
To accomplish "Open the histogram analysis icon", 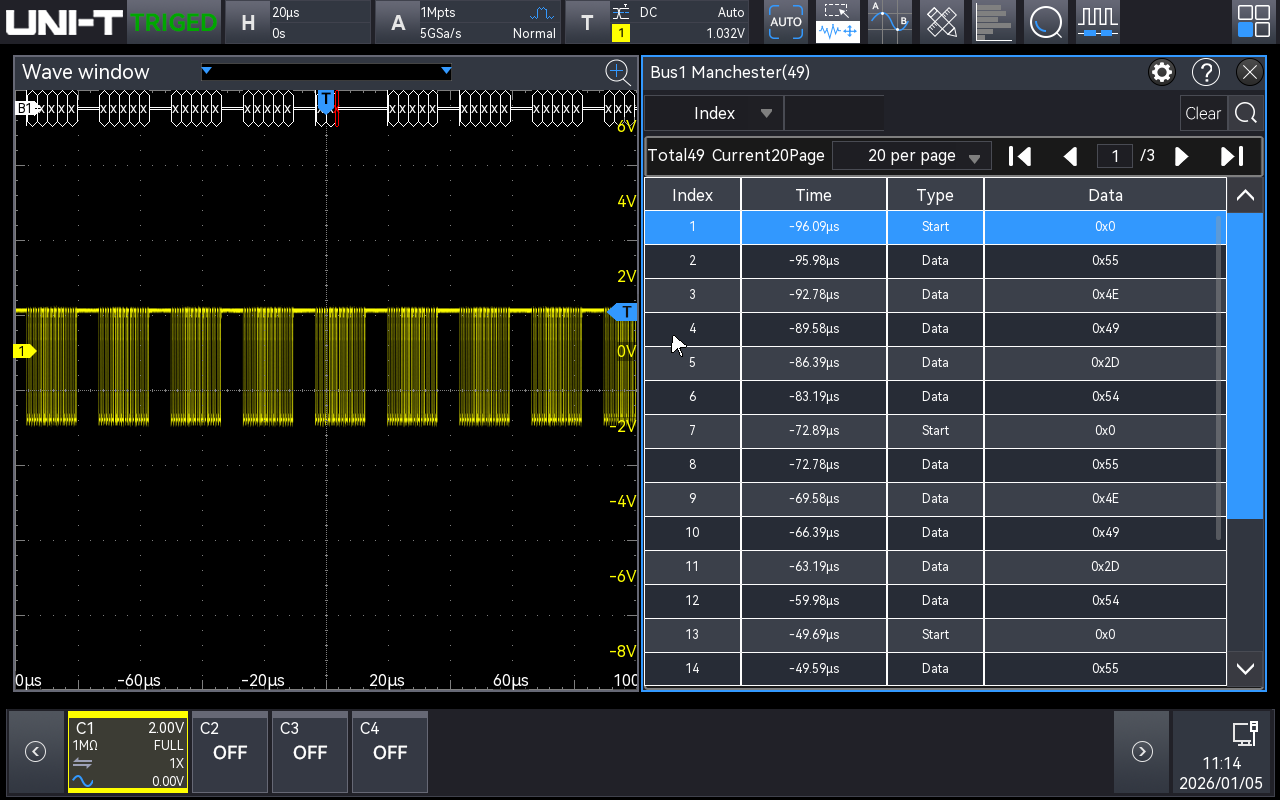I will pyautogui.click(x=993, y=22).
